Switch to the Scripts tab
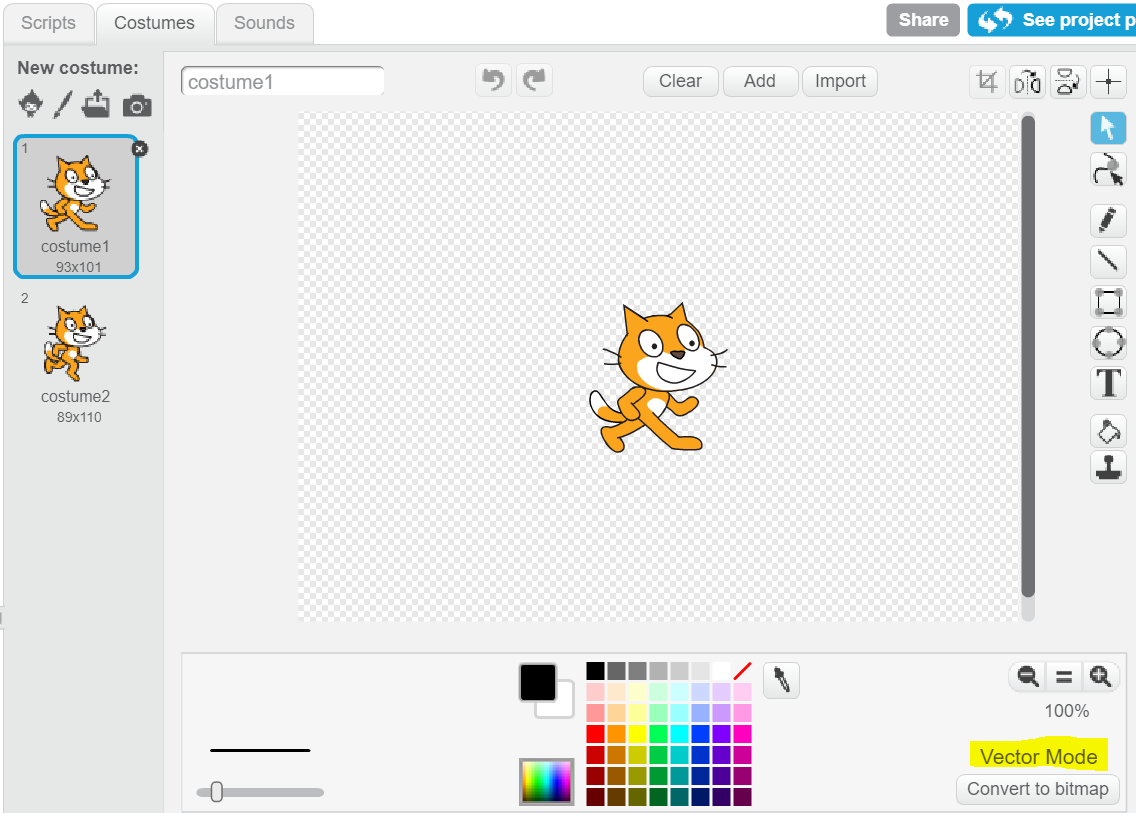The height and width of the screenshot is (813, 1136). (48, 22)
